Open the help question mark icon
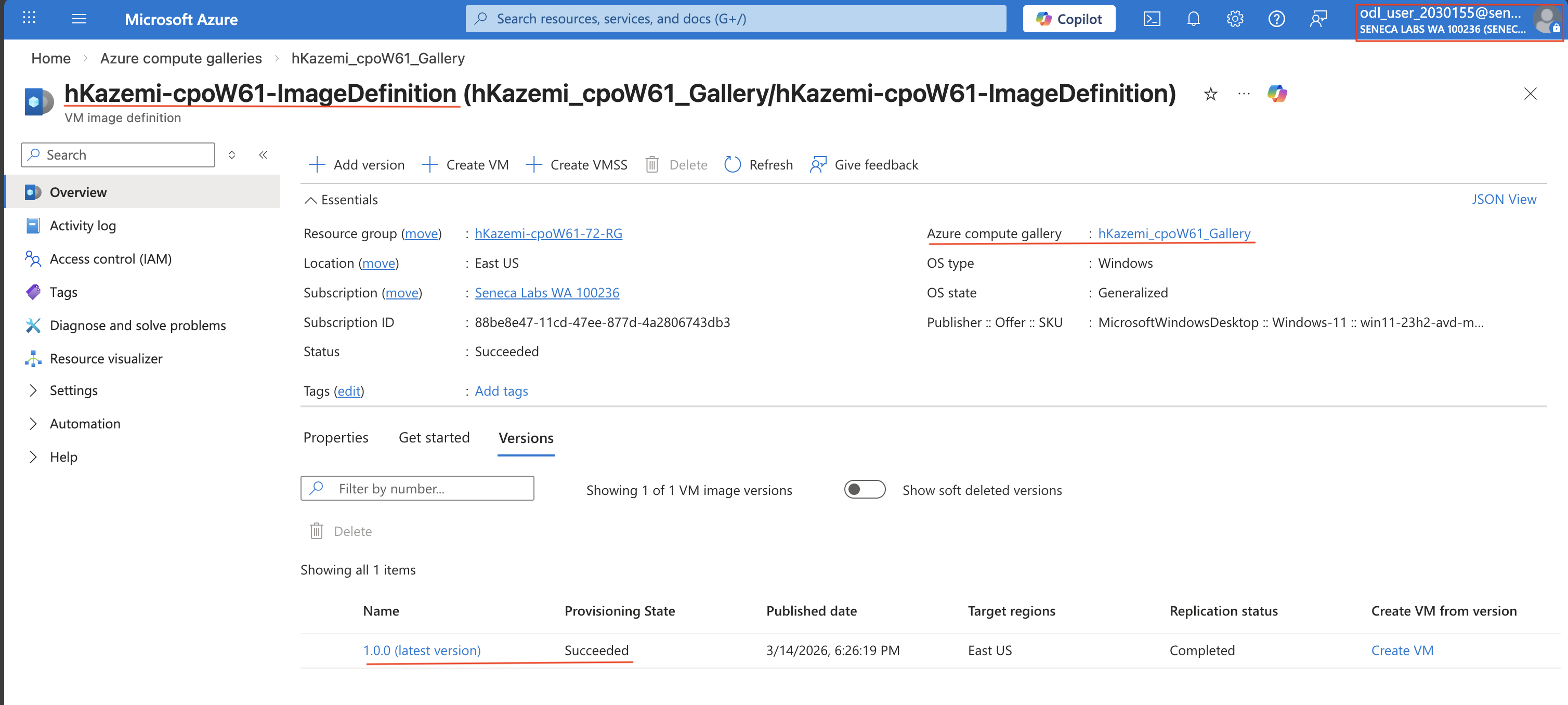This screenshot has height=705, width=1568. pyautogui.click(x=1276, y=19)
